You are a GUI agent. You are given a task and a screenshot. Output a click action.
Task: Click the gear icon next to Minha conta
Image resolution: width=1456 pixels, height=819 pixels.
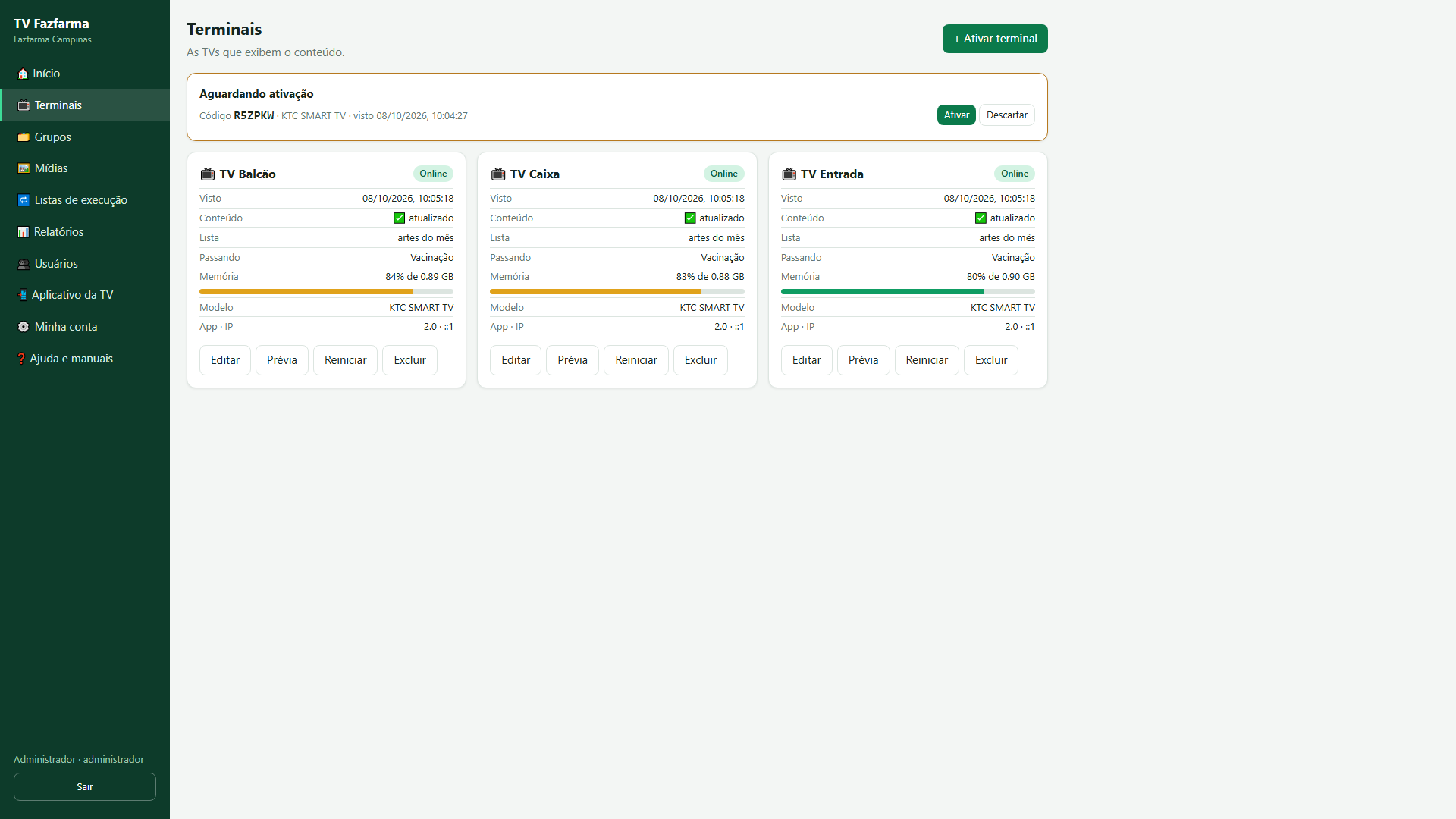24,327
